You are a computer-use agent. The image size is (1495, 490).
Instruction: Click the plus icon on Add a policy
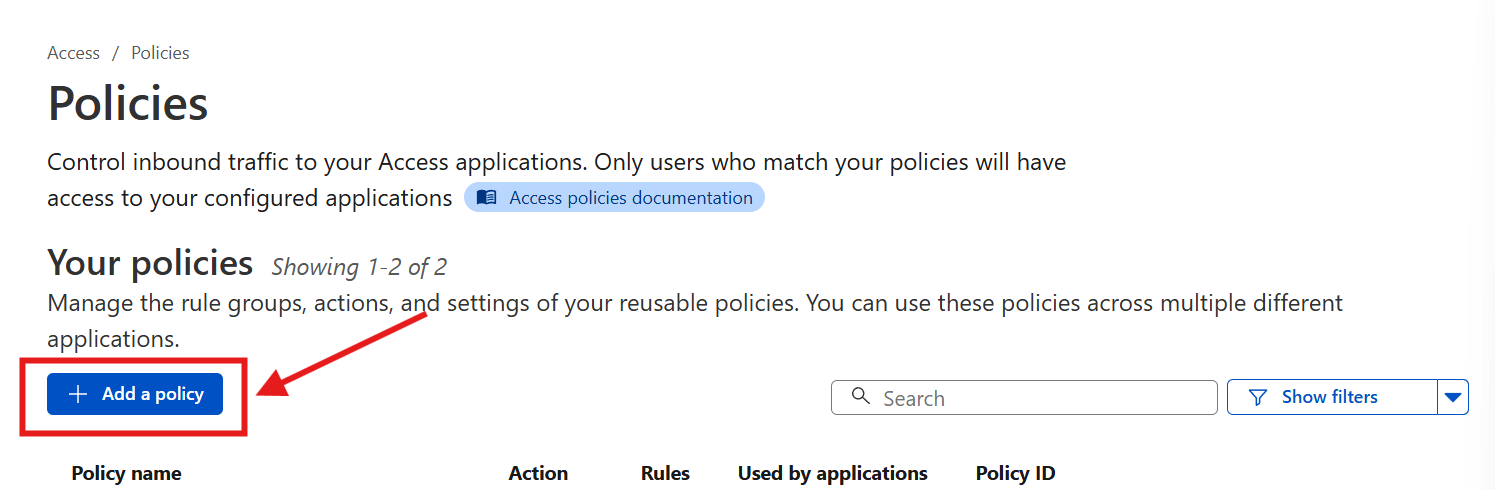click(x=78, y=395)
